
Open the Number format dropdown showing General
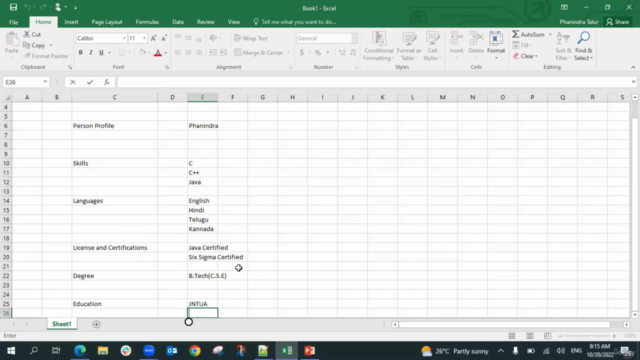[x=354, y=38]
